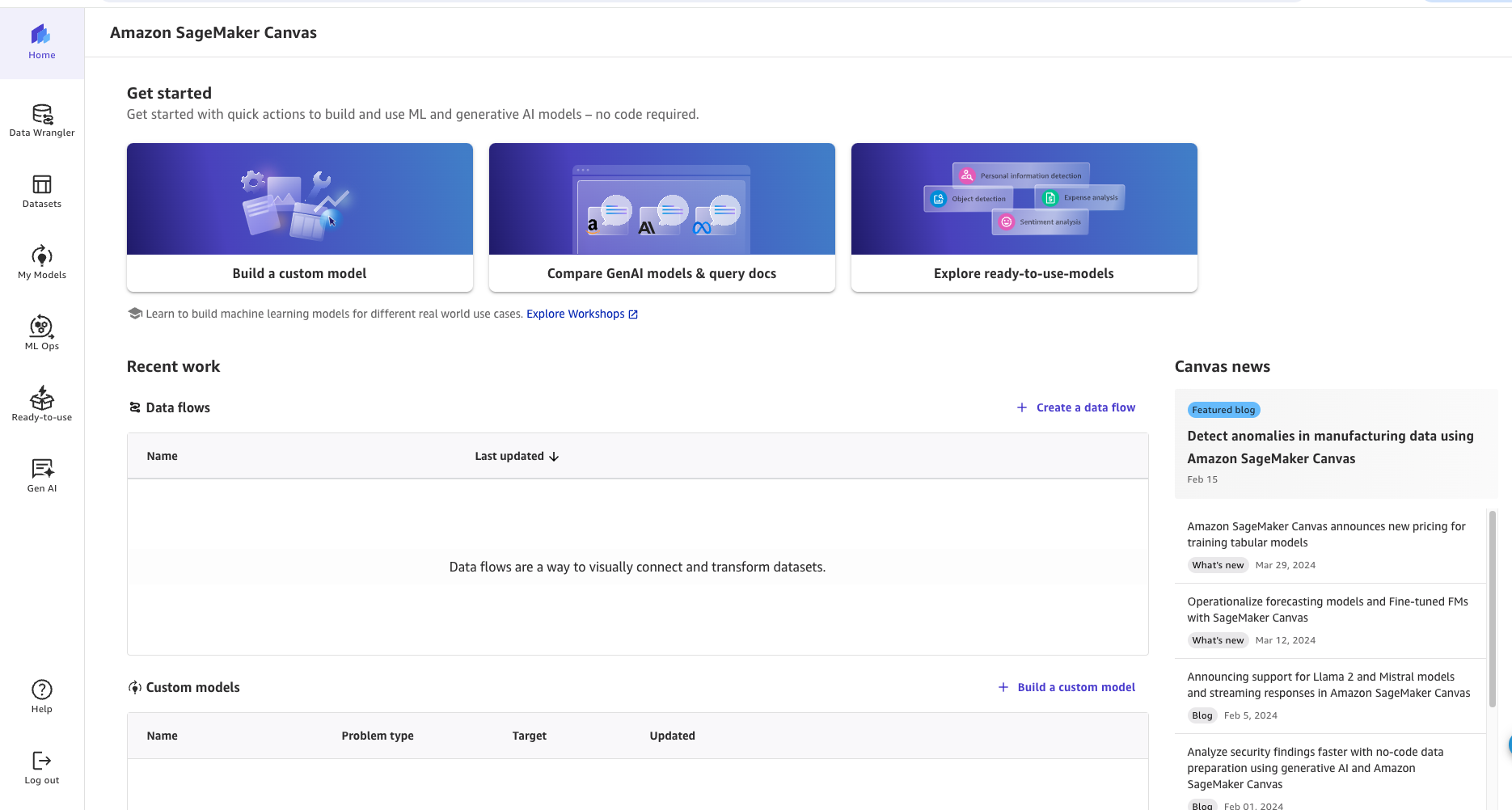Click plus icon beside Create a data flow

(1022, 407)
